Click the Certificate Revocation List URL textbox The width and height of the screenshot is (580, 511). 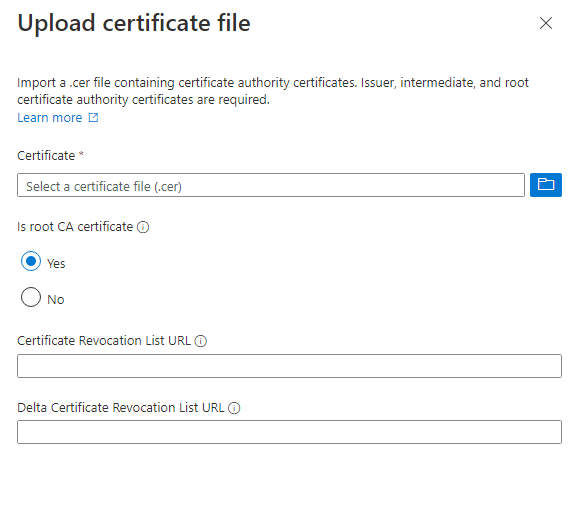coord(289,366)
